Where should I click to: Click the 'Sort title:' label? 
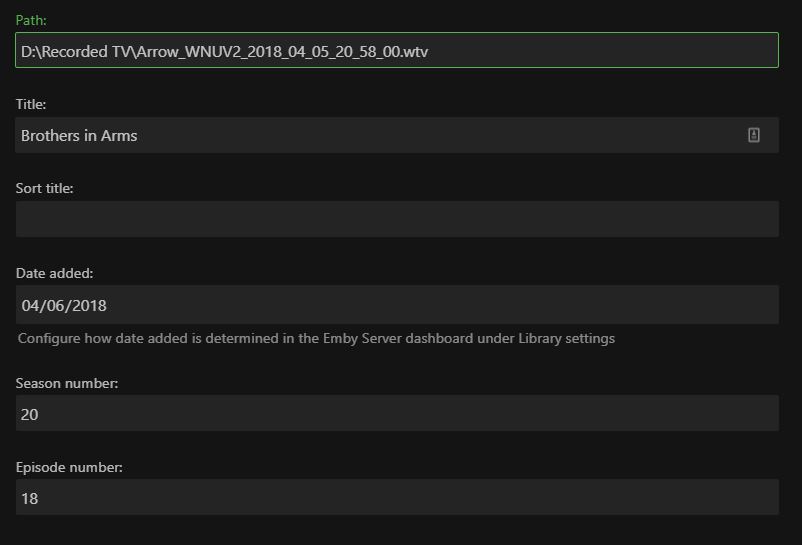[45, 188]
